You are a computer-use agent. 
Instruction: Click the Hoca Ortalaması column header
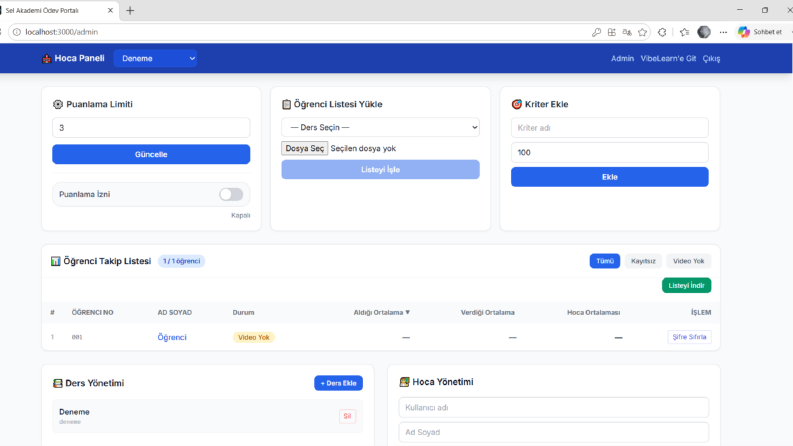(x=594, y=313)
